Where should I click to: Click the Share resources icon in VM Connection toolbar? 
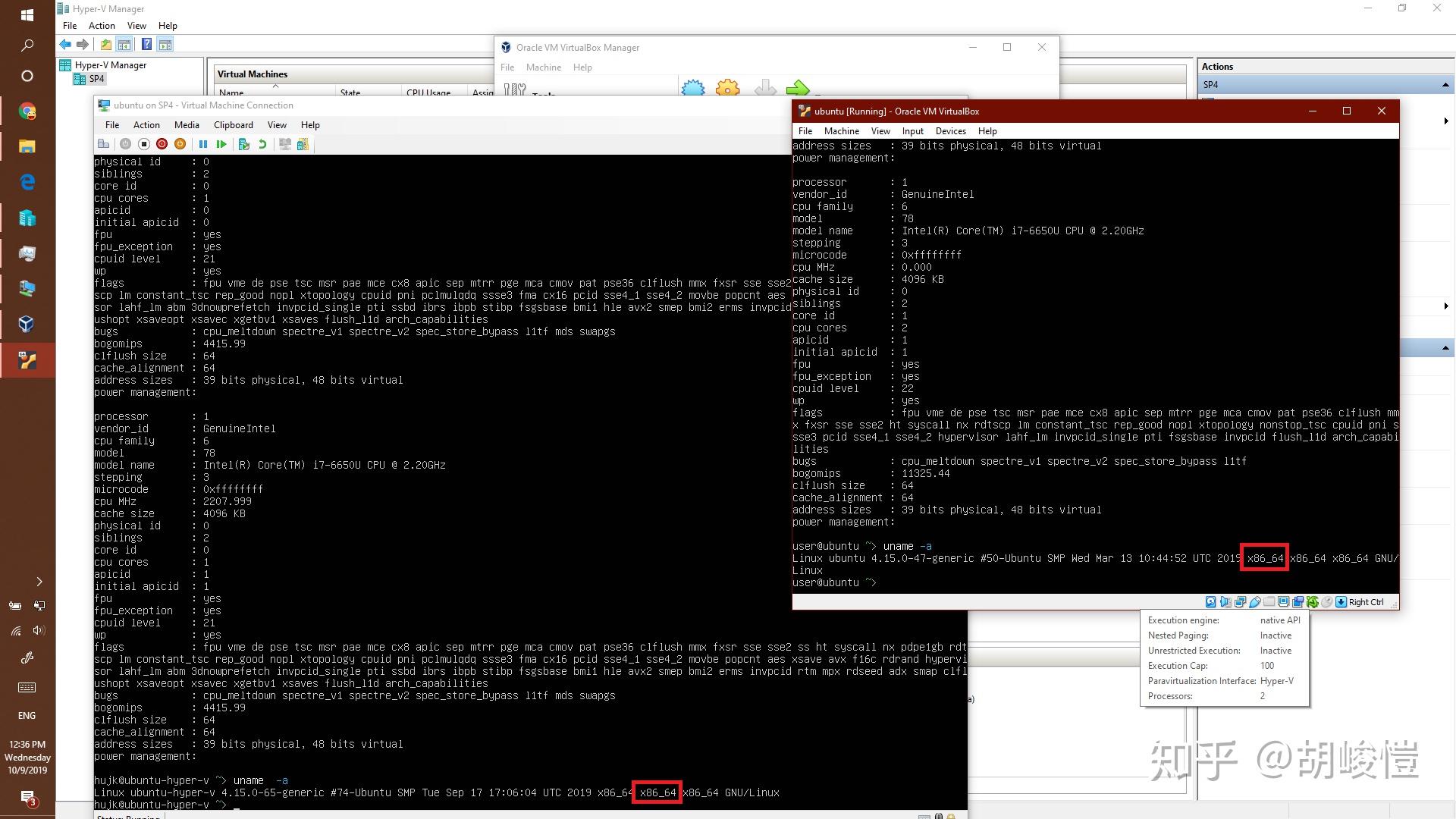(303, 144)
